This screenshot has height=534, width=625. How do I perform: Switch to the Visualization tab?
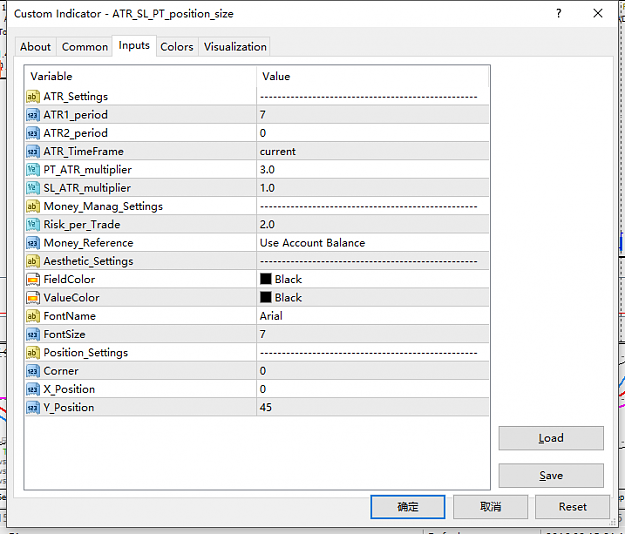(235, 47)
